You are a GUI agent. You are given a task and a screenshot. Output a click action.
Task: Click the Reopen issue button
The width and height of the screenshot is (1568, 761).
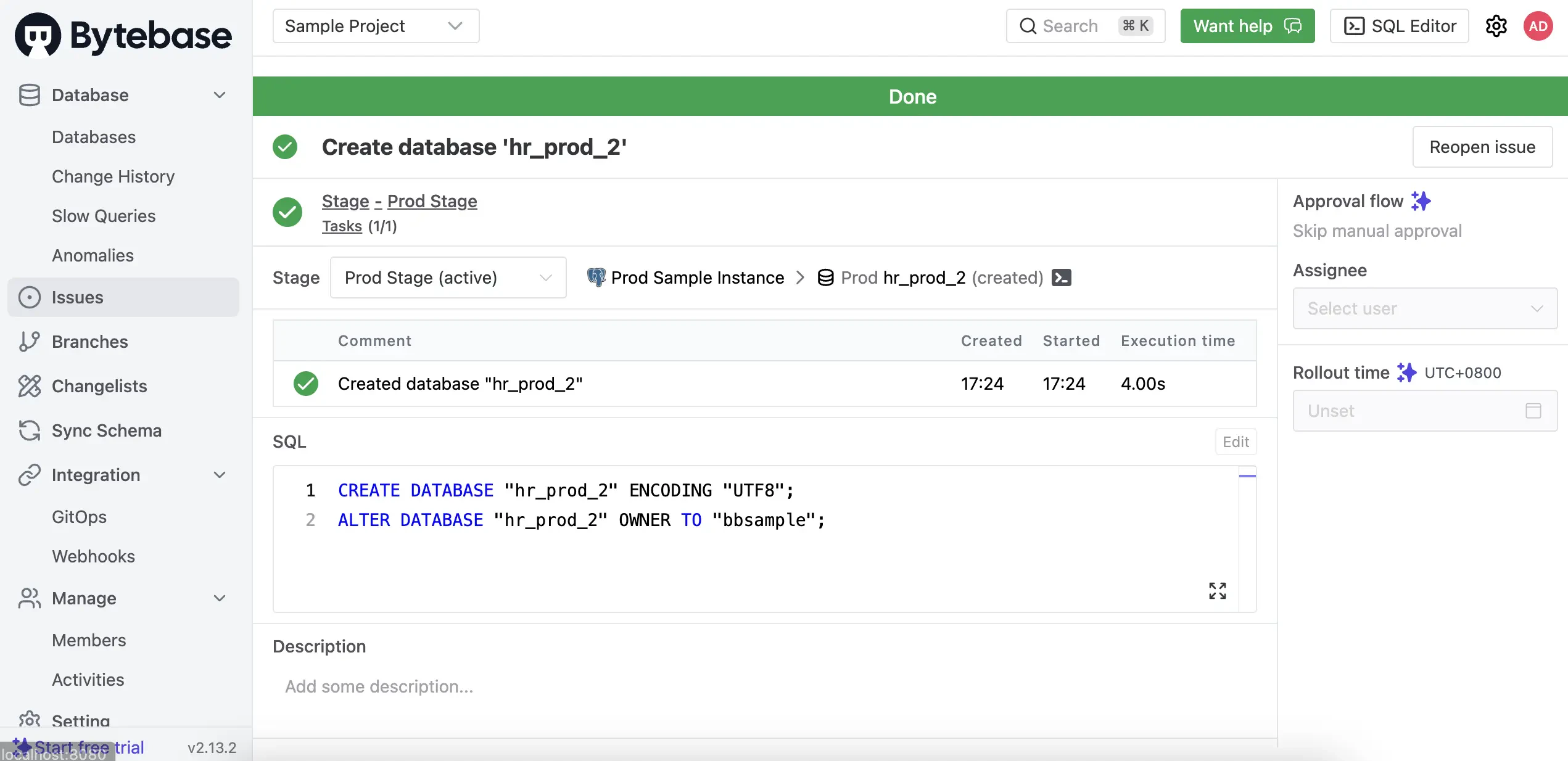[x=1482, y=147]
